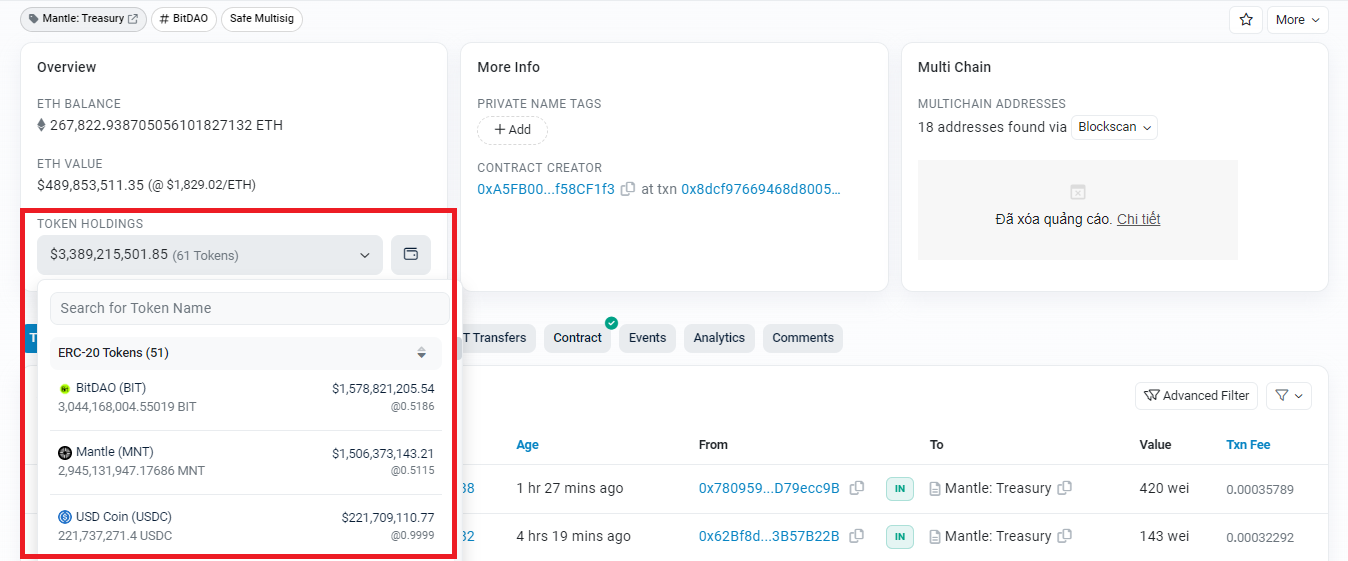Click the USD Coin token logo
This screenshot has height=561, width=1348.
point(65,517)
